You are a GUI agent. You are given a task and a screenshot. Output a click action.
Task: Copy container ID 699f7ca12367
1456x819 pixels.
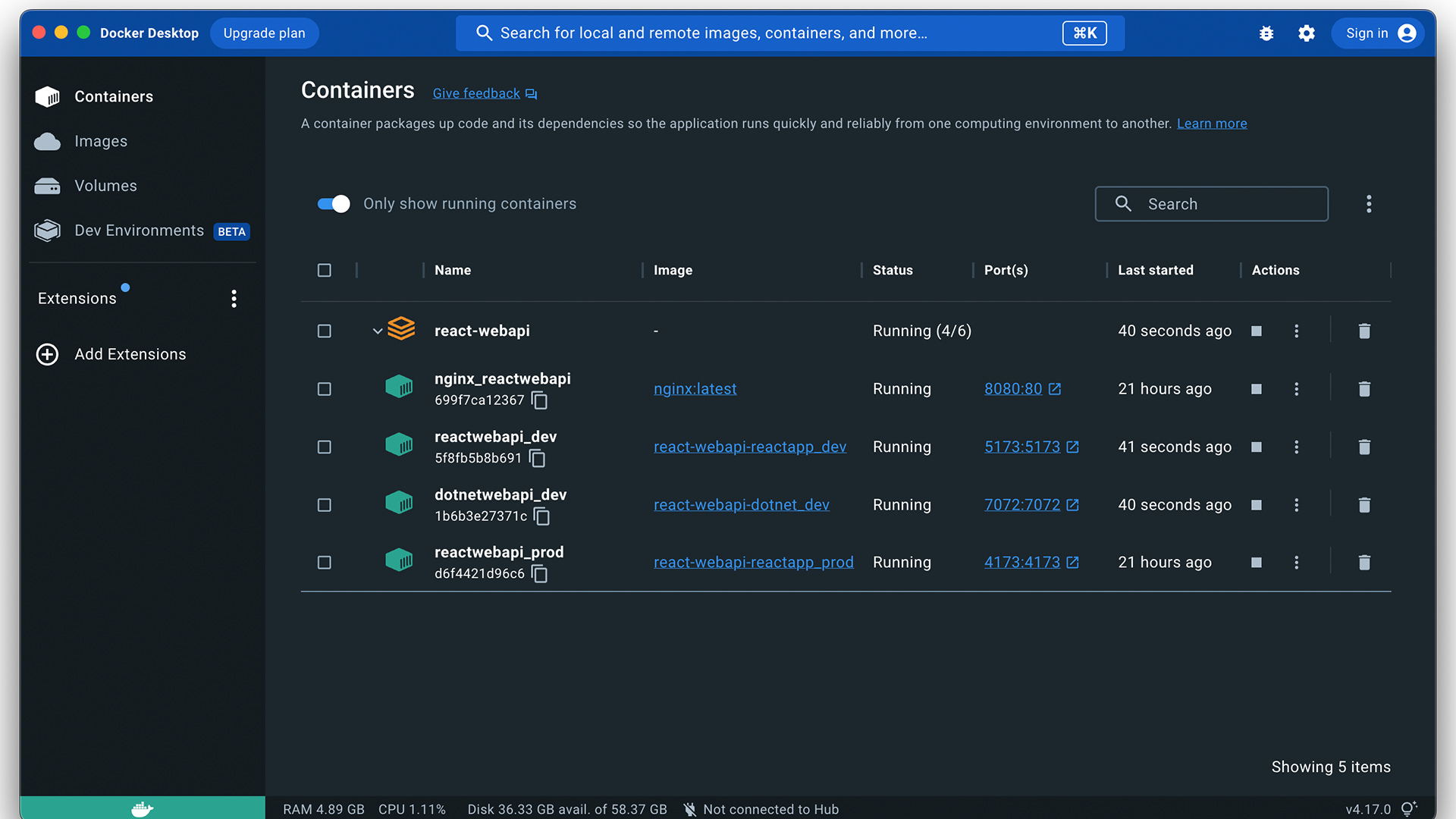pyautogui.click(x=540, y=400)
